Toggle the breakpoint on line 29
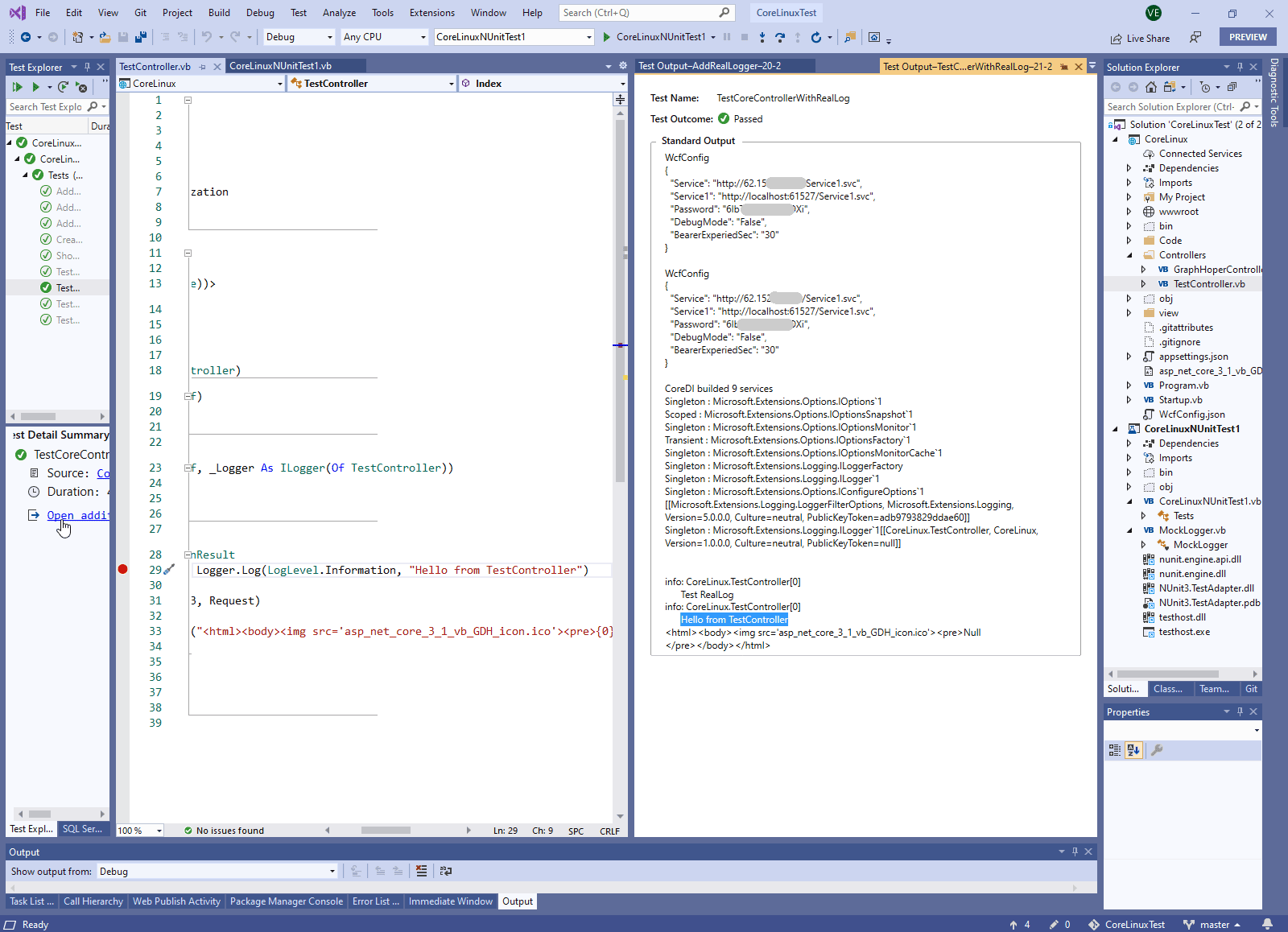This screenshot has height=932, width=1288. pos(122,569)
